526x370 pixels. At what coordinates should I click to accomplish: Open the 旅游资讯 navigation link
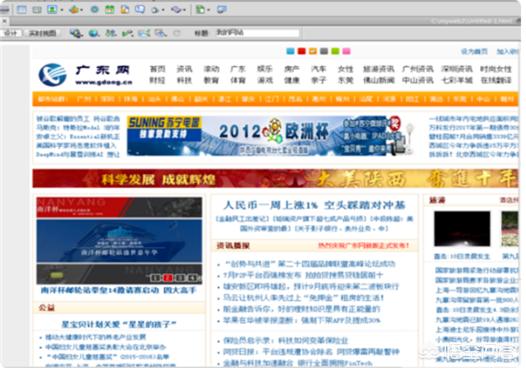[378, 69]
